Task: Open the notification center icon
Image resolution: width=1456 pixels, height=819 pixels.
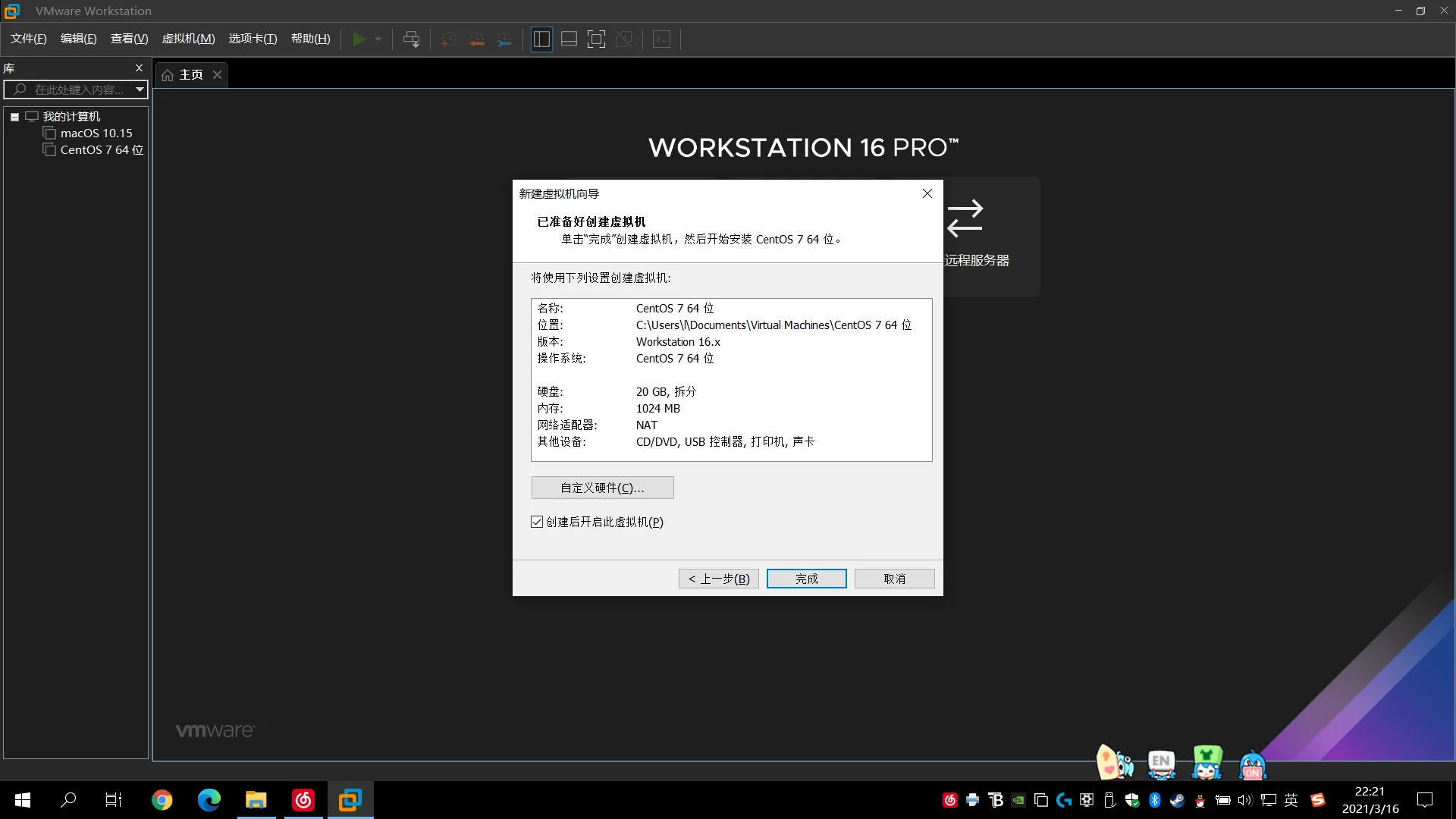Action: (x=1425, y=800)
